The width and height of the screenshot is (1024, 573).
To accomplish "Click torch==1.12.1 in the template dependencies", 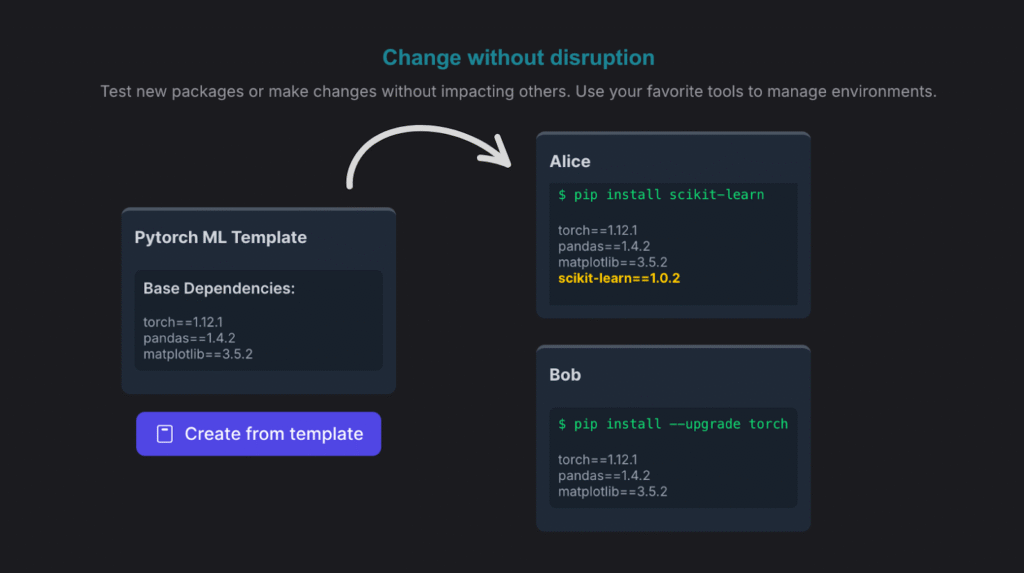I will (183, 322).
